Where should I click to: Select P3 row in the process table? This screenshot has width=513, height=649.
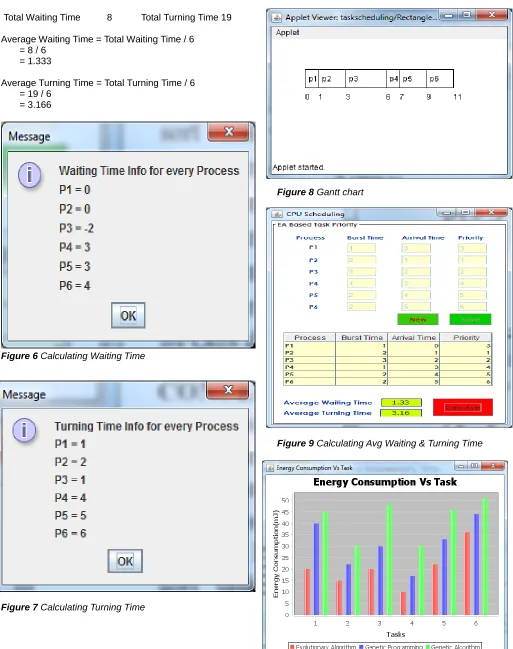[388, 360]
